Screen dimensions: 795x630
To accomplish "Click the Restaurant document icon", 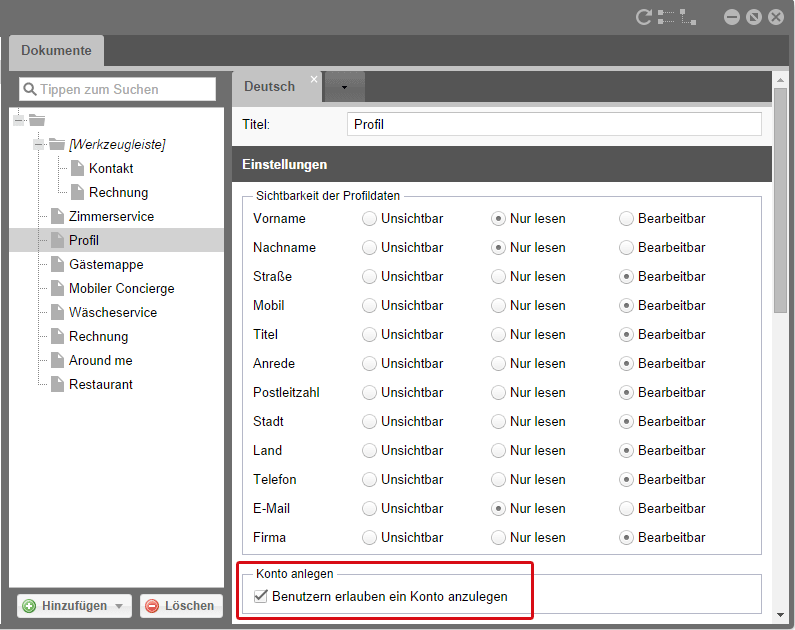I will click(x=57, y=384).
